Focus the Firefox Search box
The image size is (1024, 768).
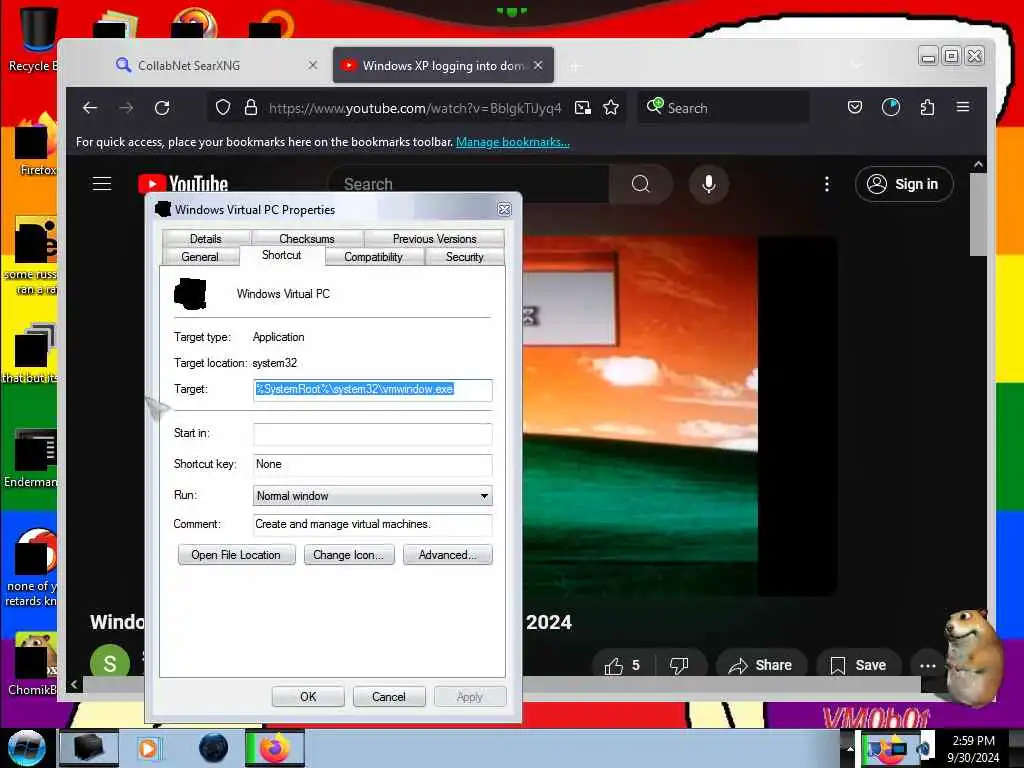click(724, 108)
